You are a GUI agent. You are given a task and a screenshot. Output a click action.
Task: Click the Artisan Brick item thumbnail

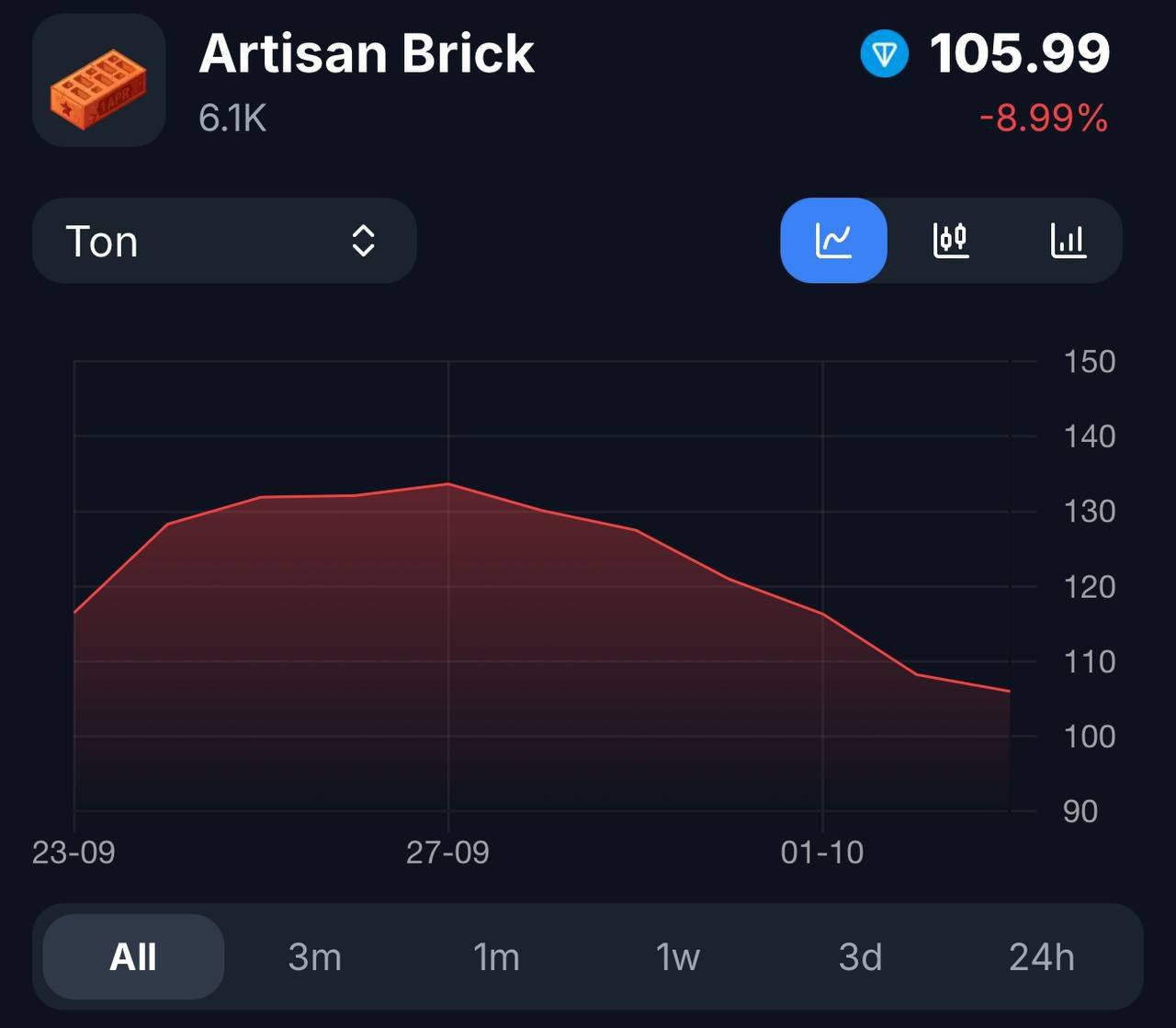(99, 81)
